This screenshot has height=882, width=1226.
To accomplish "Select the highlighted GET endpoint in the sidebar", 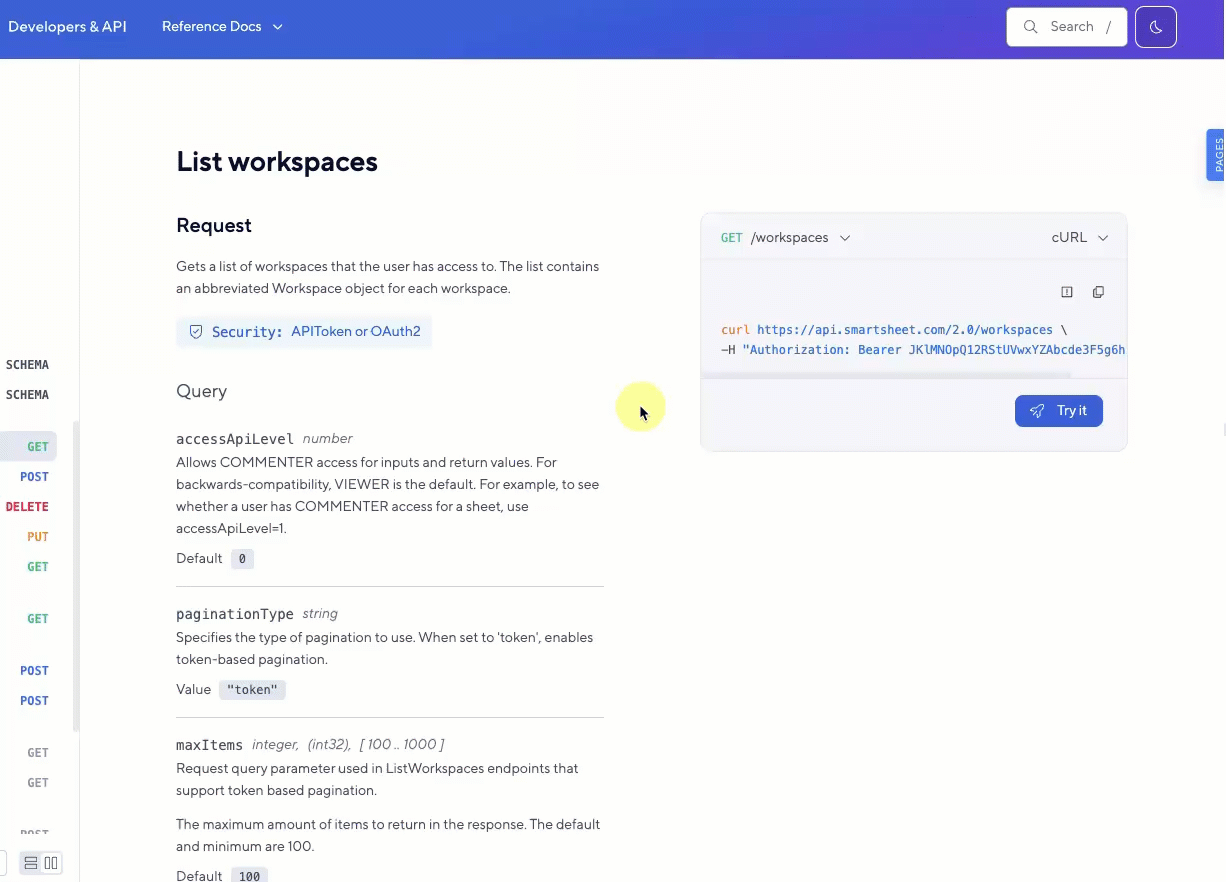I will (x=38, y=447).
